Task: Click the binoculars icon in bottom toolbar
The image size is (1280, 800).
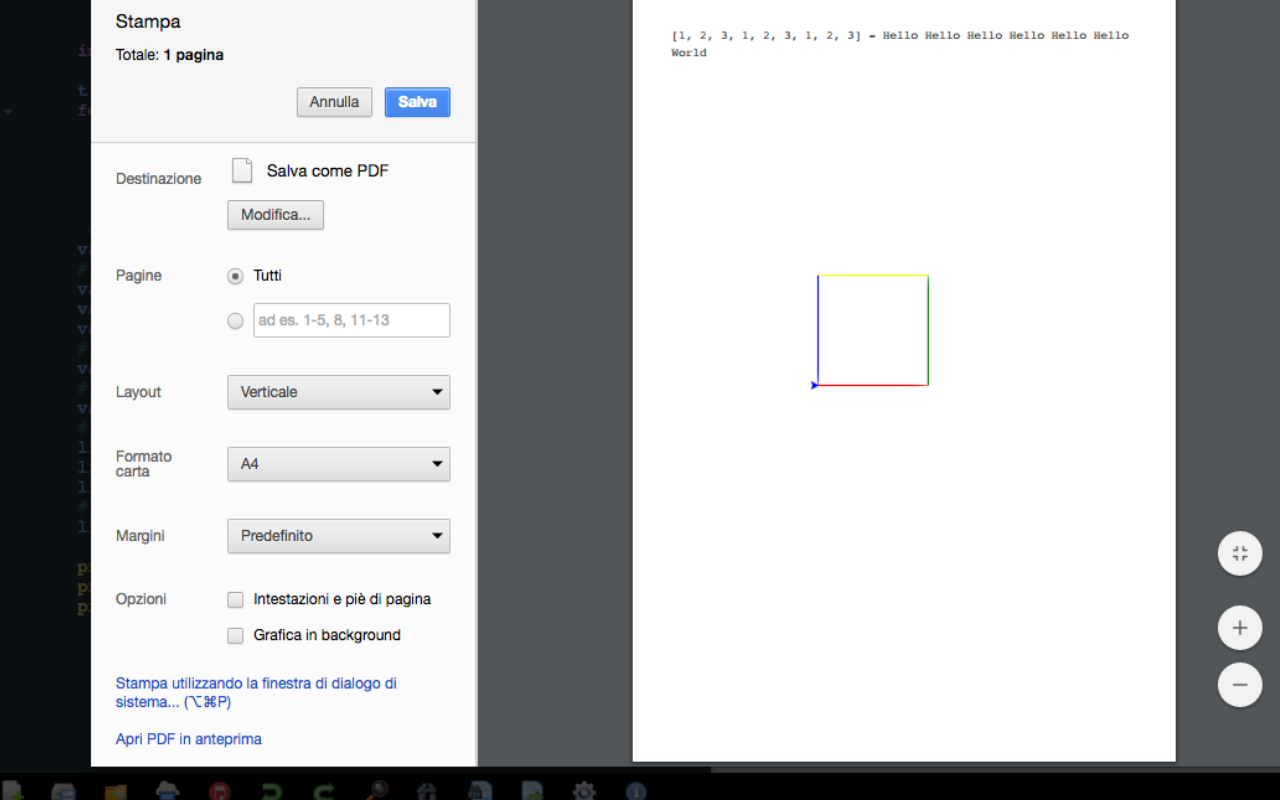Action: click(427, 791)
